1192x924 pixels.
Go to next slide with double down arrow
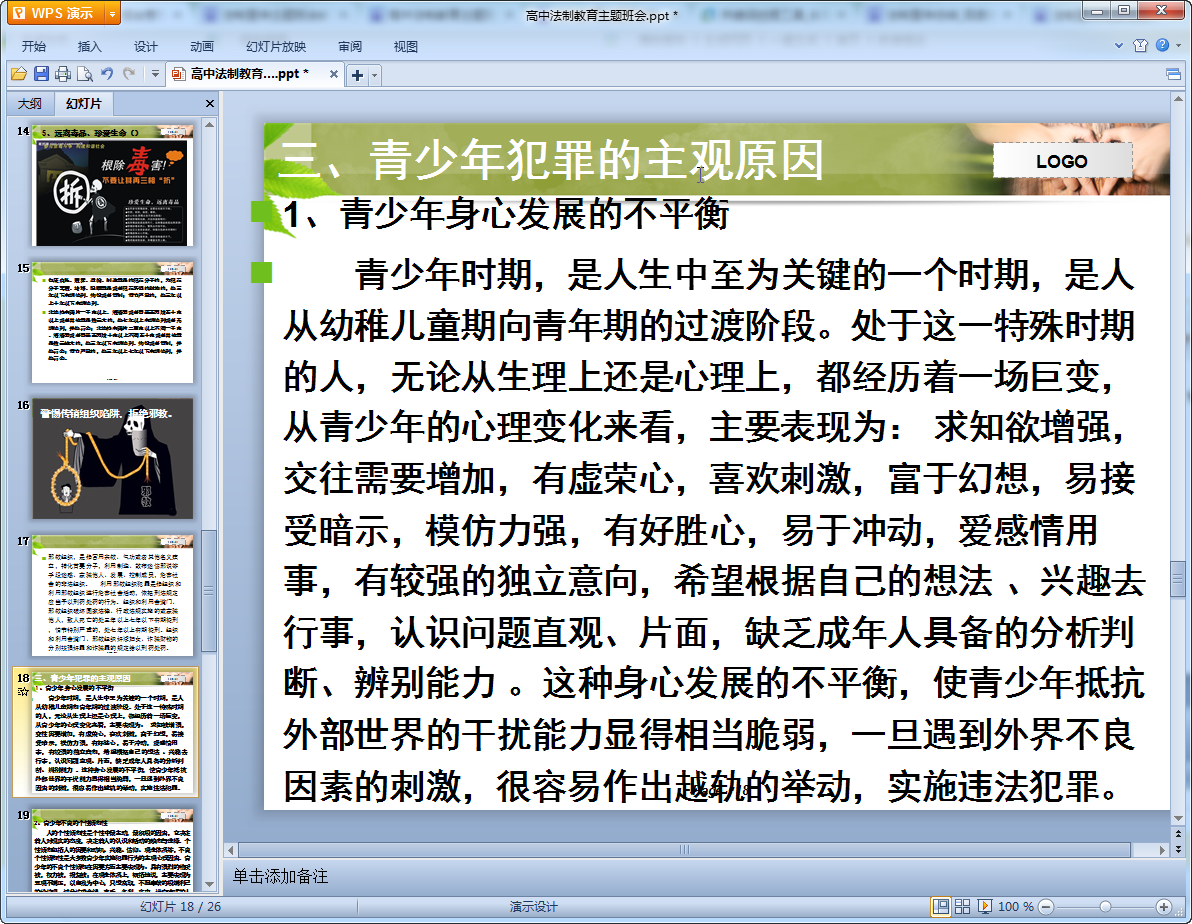click(x=1178, y=849)
